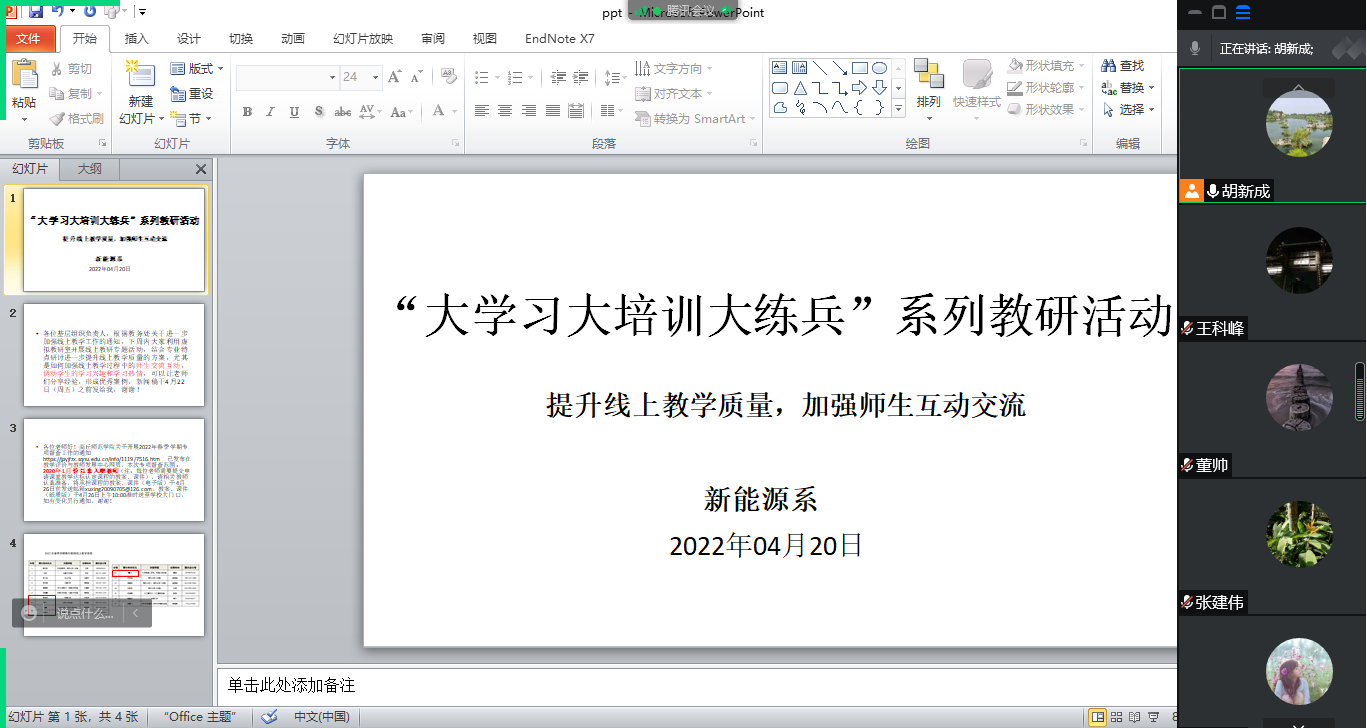Select the right arrow shape in gallery
Image resolution: width=1367 pixels, height=728 pixels.
[x=859, y=88]
